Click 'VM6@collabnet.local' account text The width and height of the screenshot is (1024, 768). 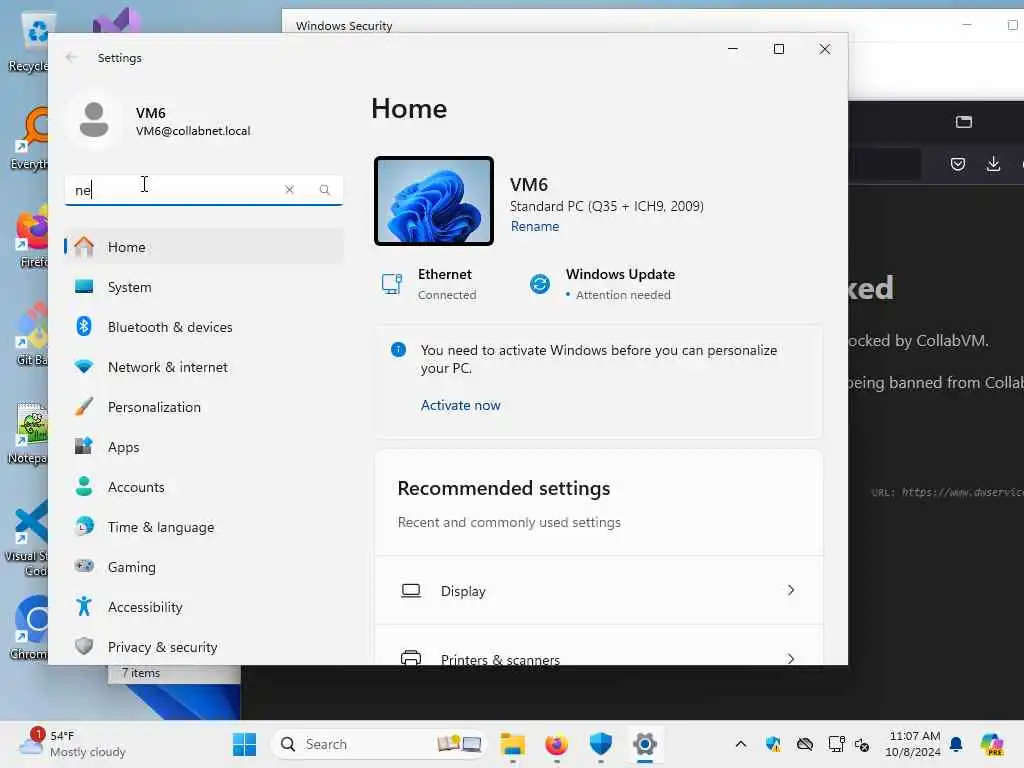click(x=193, y=131)
